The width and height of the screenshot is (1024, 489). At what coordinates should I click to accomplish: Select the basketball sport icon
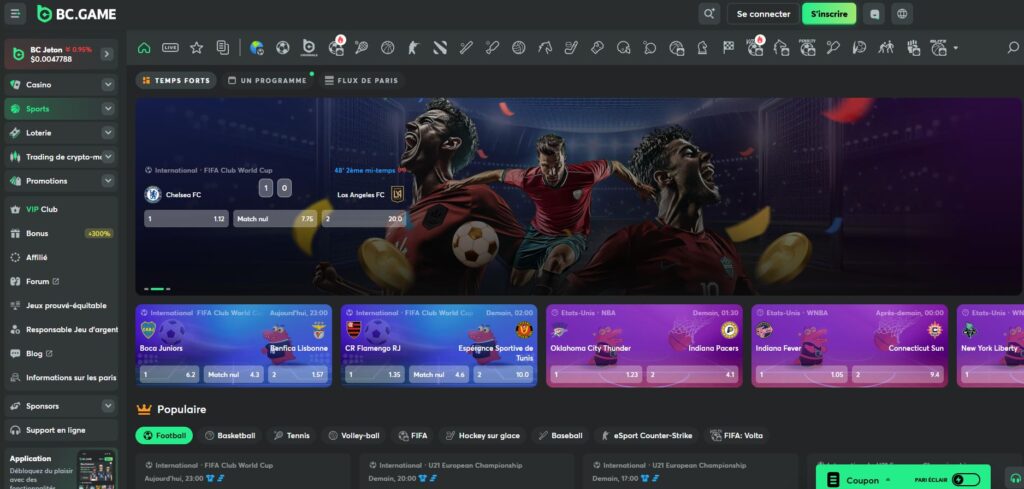coord(387,48)
